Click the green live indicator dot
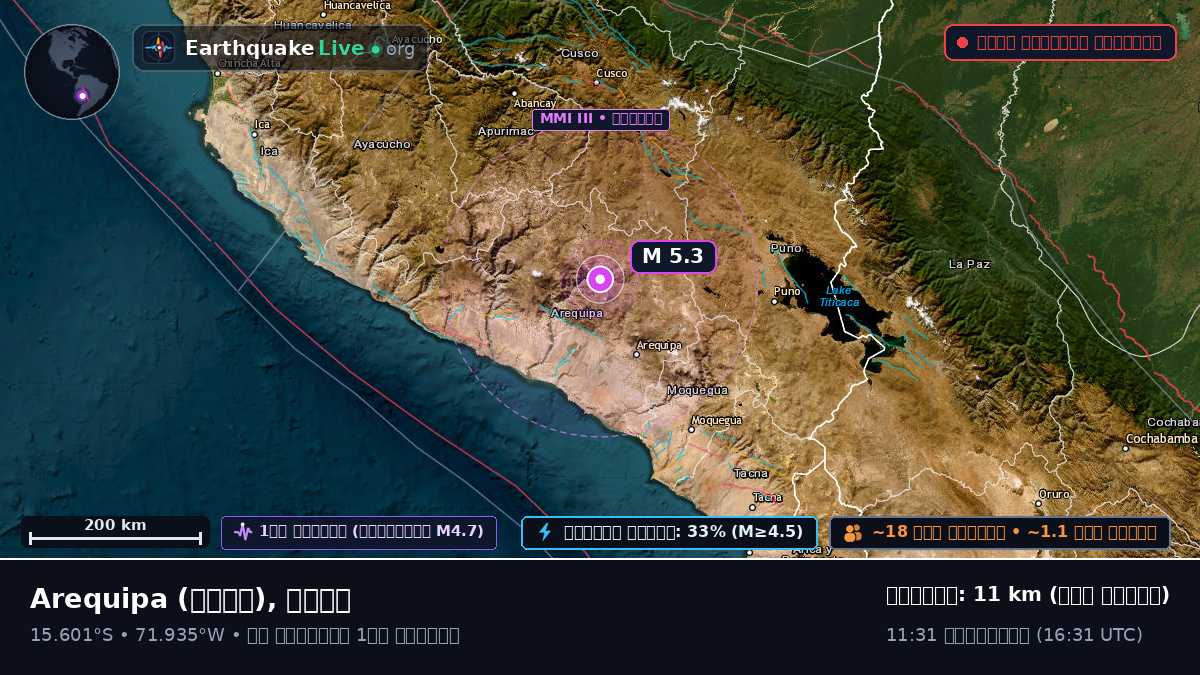Image resolution: width=1200 pixels, height=675 pixels. 375,48
